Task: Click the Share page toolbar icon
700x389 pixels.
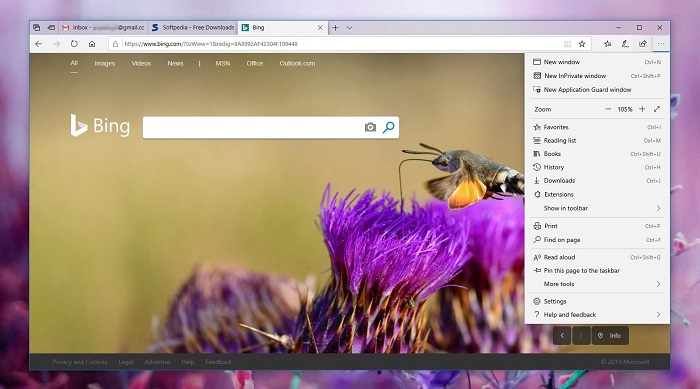Action: coord(642,44)
